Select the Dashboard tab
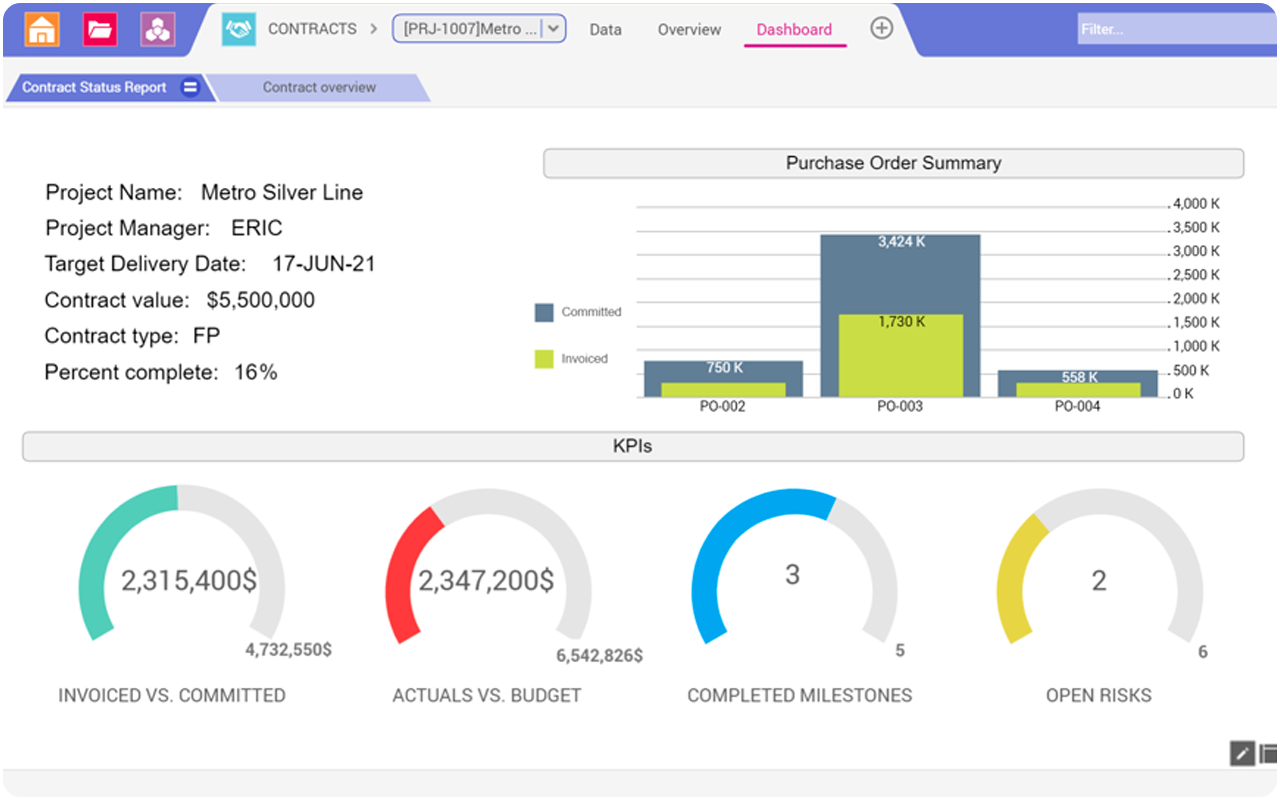 pos(794,30)
